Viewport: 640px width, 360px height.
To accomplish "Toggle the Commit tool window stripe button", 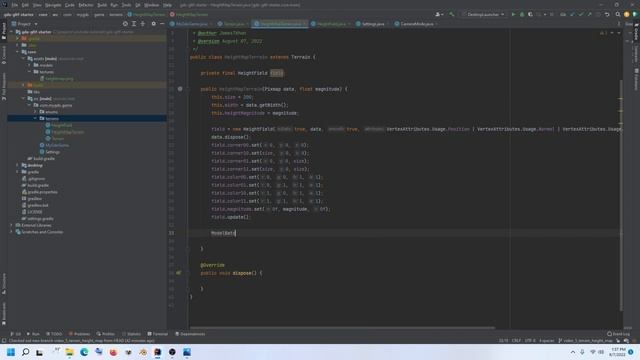I will 4,55.
